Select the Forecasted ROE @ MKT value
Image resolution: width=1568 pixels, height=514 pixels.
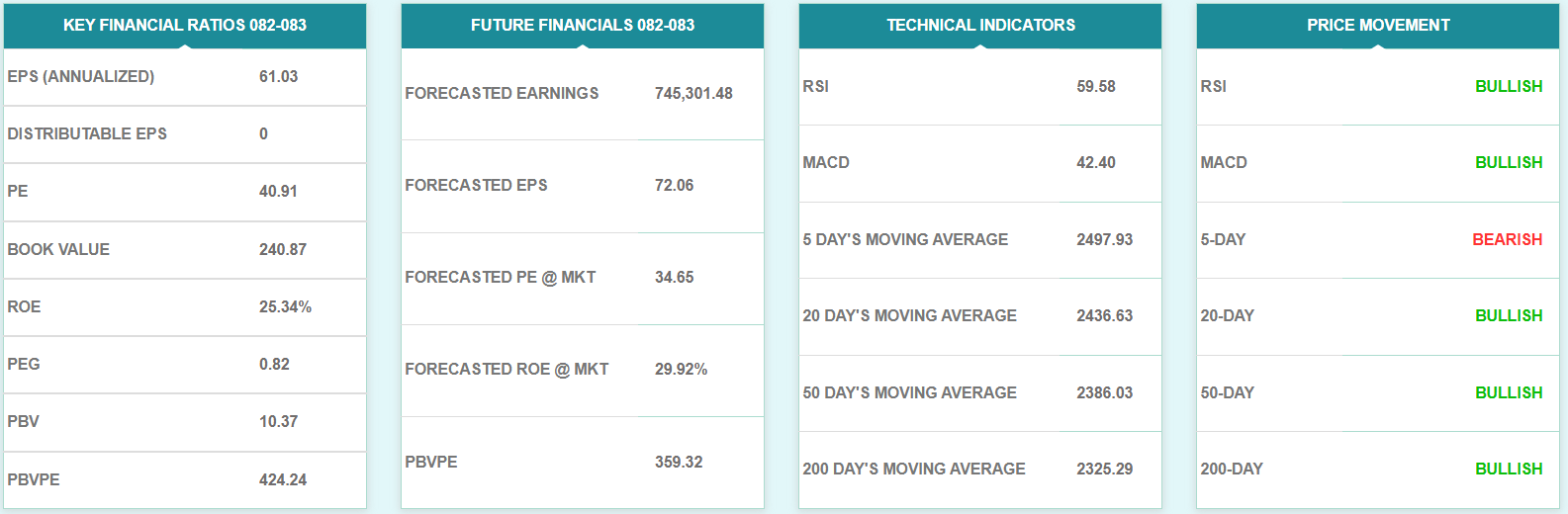(x=681, y=370)
